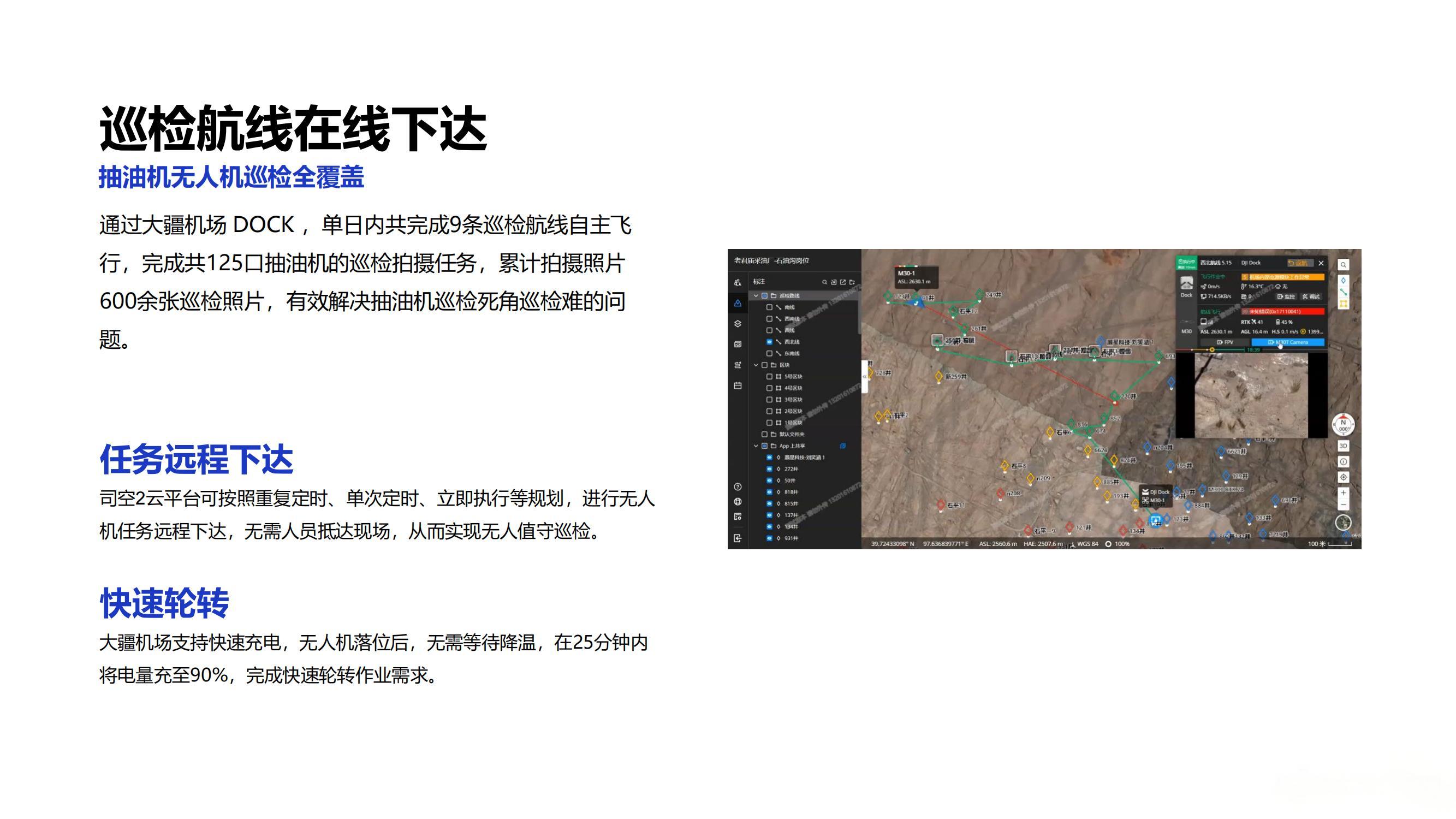The image size is (1456, 819).
Task: Collapse the 区块 folder tree
Action: coord(756,365)
